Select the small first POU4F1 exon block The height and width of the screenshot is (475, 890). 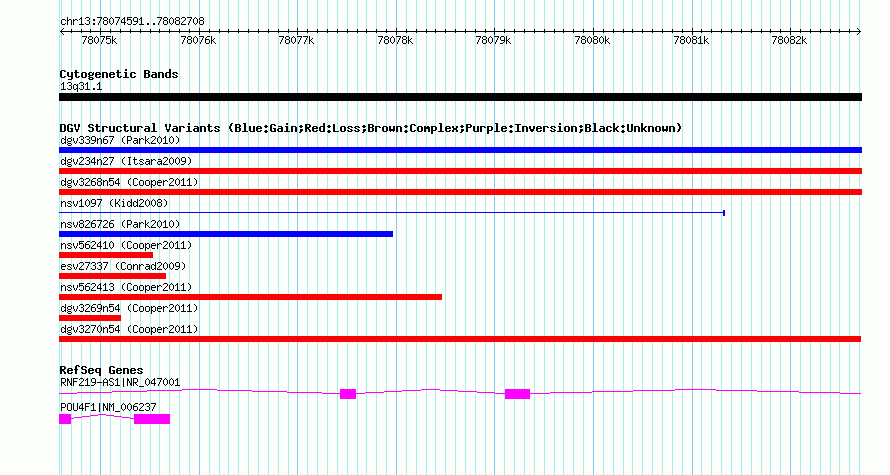pos(65,419)
